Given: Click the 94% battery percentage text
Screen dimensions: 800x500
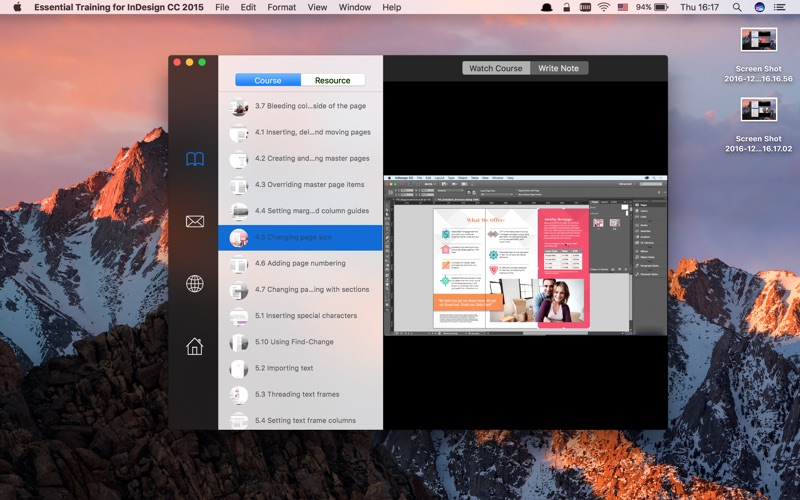Looking at the screenshot, I should [643, 7].
